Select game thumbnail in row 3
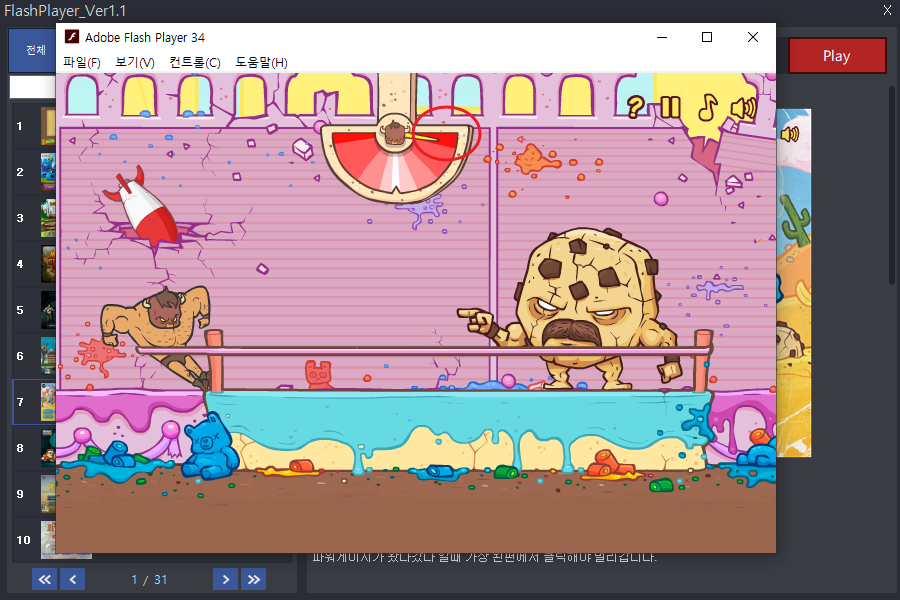The width and height of the screenshot is (900, 600). pyautogui.click(x=48, y=218)
